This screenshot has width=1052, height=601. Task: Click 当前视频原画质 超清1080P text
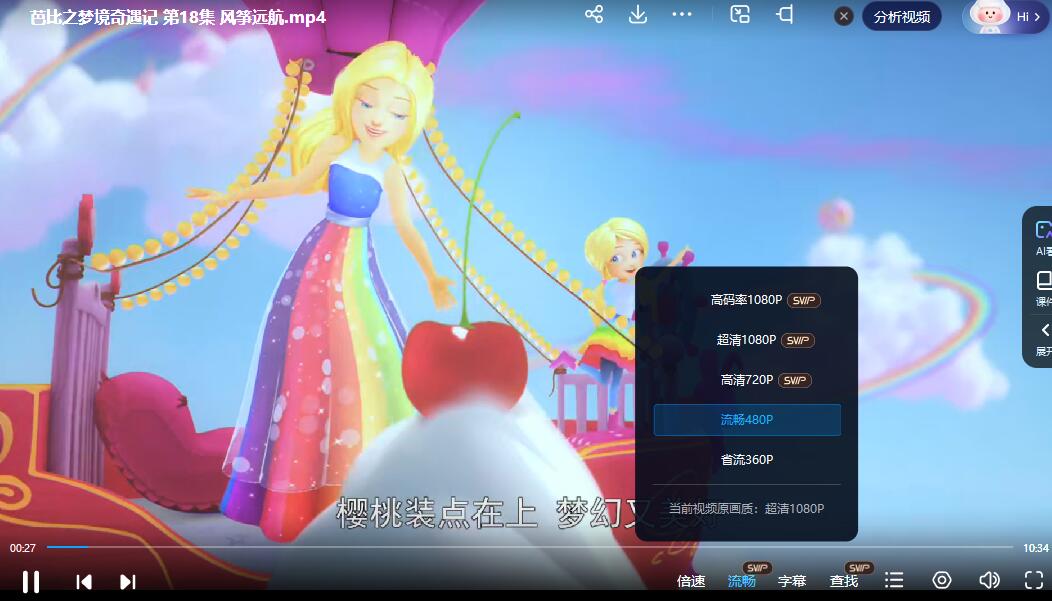coord(747,508)
